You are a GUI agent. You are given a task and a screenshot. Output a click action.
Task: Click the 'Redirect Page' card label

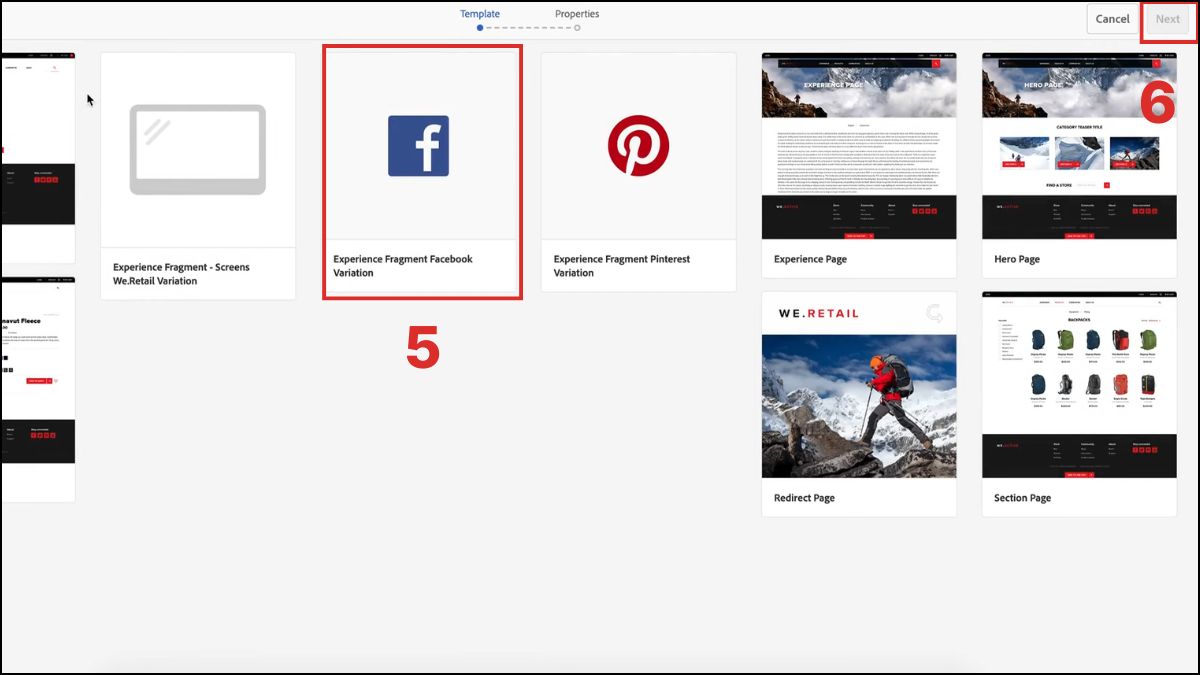pos(804,498)
